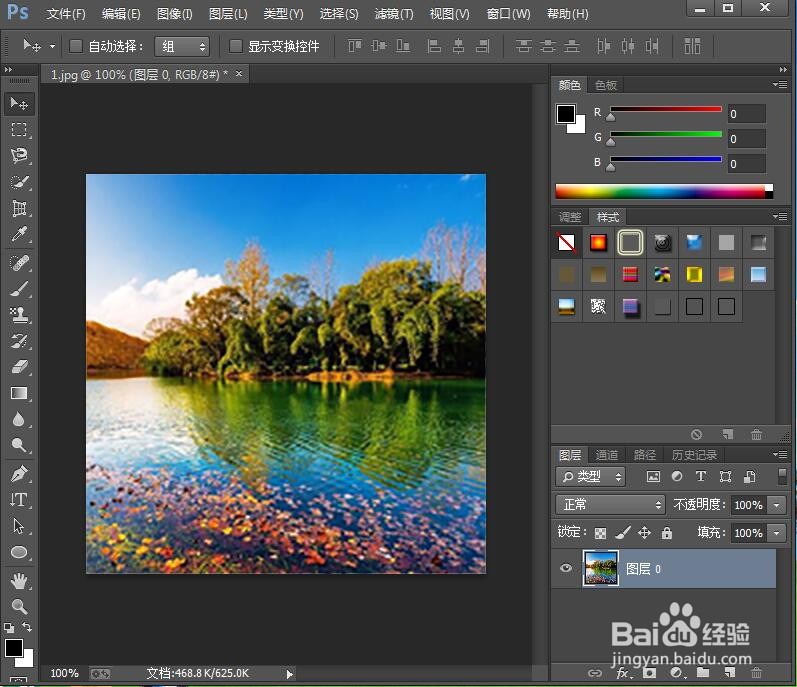797x687 pixels.
Task: Swap foreground and background colors
Action: pos(27,627)
